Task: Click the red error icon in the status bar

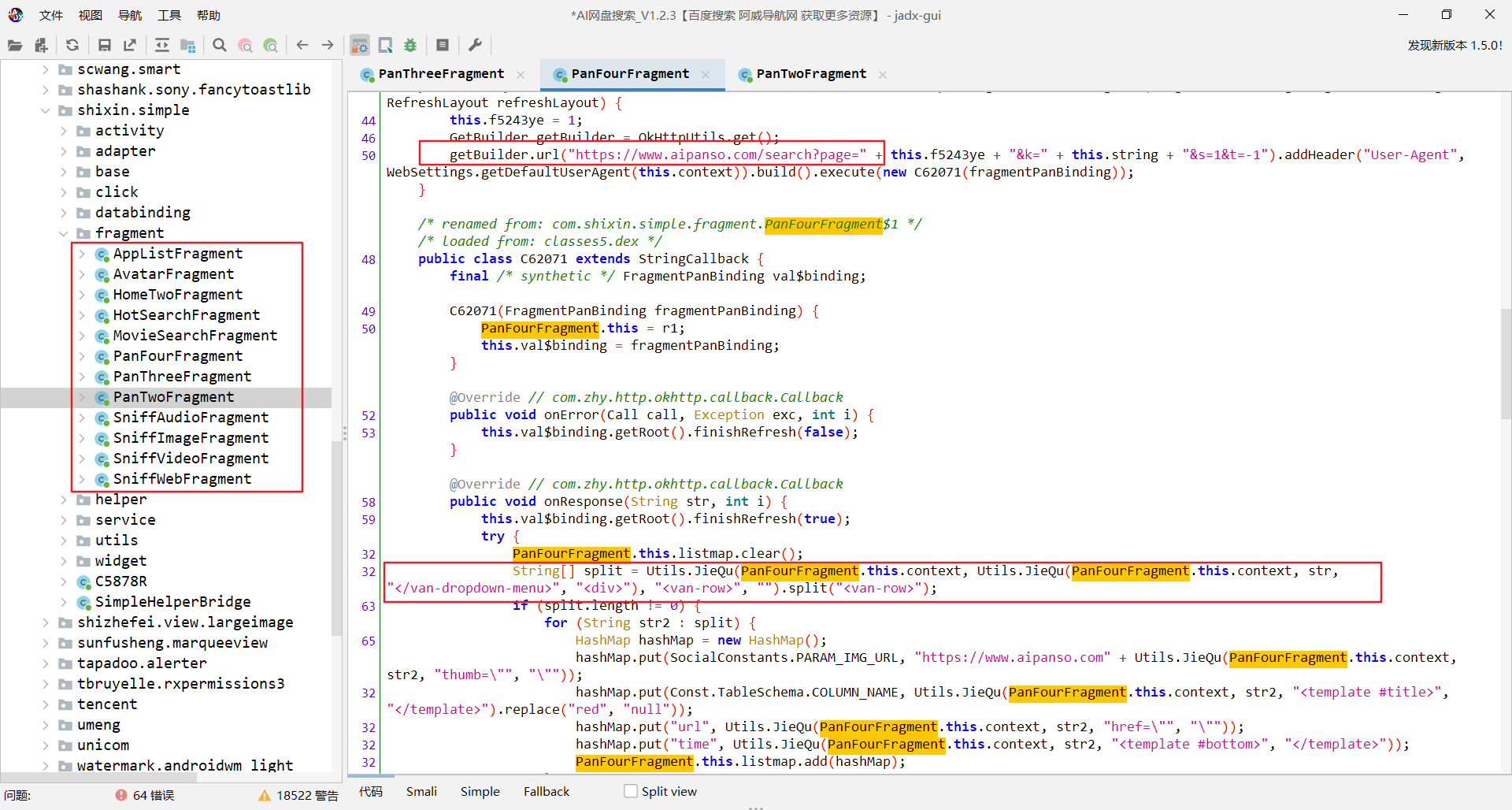Action: 121,795
